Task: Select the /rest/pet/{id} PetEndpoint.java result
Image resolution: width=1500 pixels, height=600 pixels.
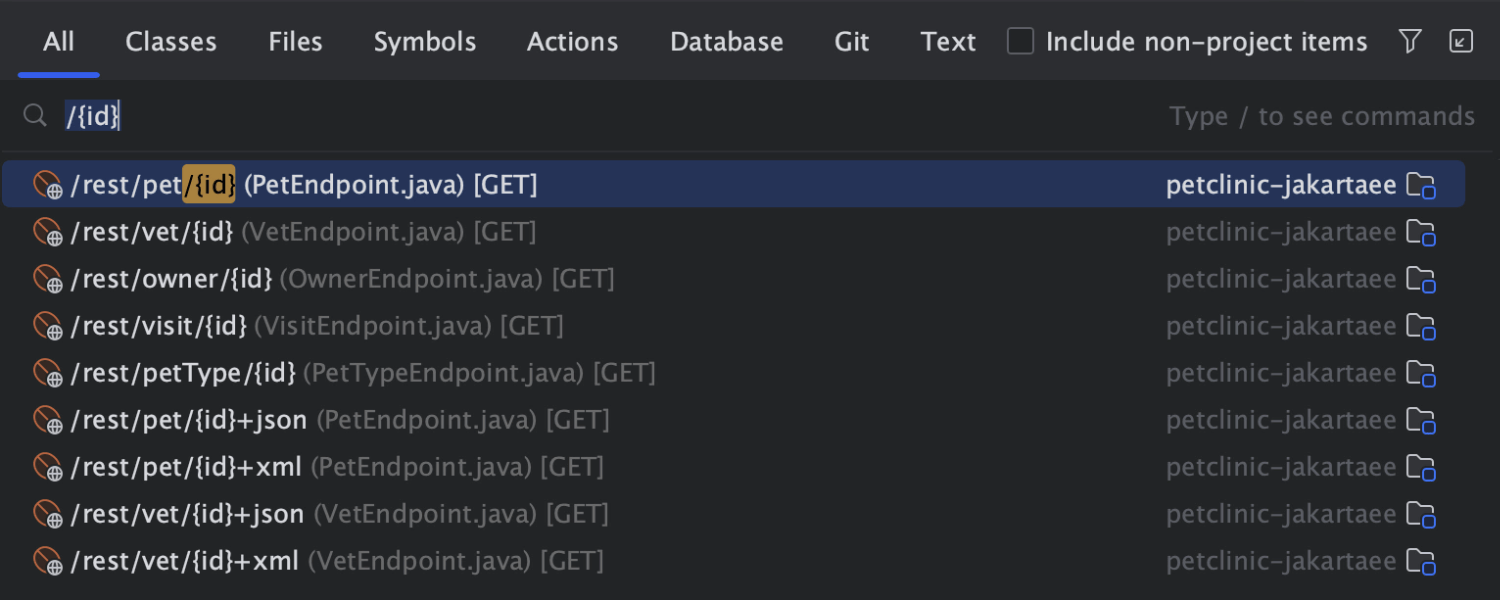Action: pyautogui.click(x=304, y=185)
